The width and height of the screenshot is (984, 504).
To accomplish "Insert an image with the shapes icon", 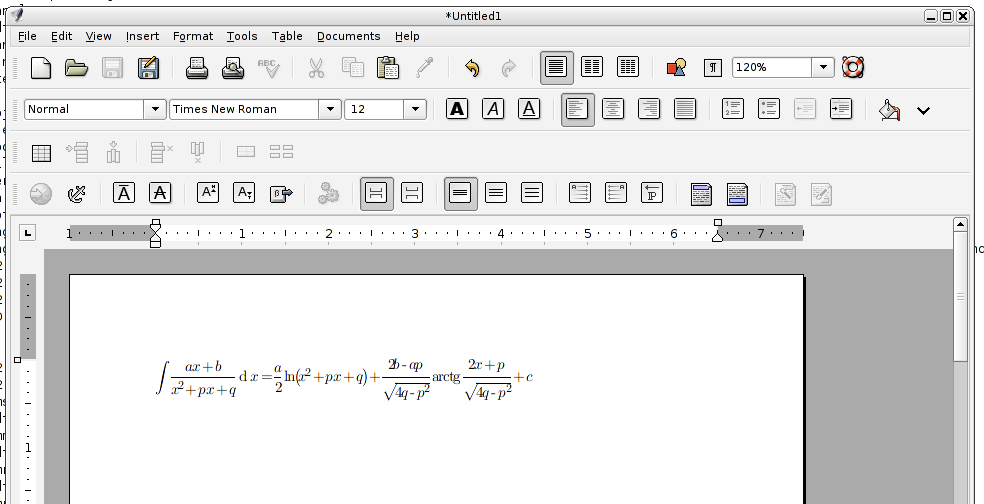I will tap(677, 68).
